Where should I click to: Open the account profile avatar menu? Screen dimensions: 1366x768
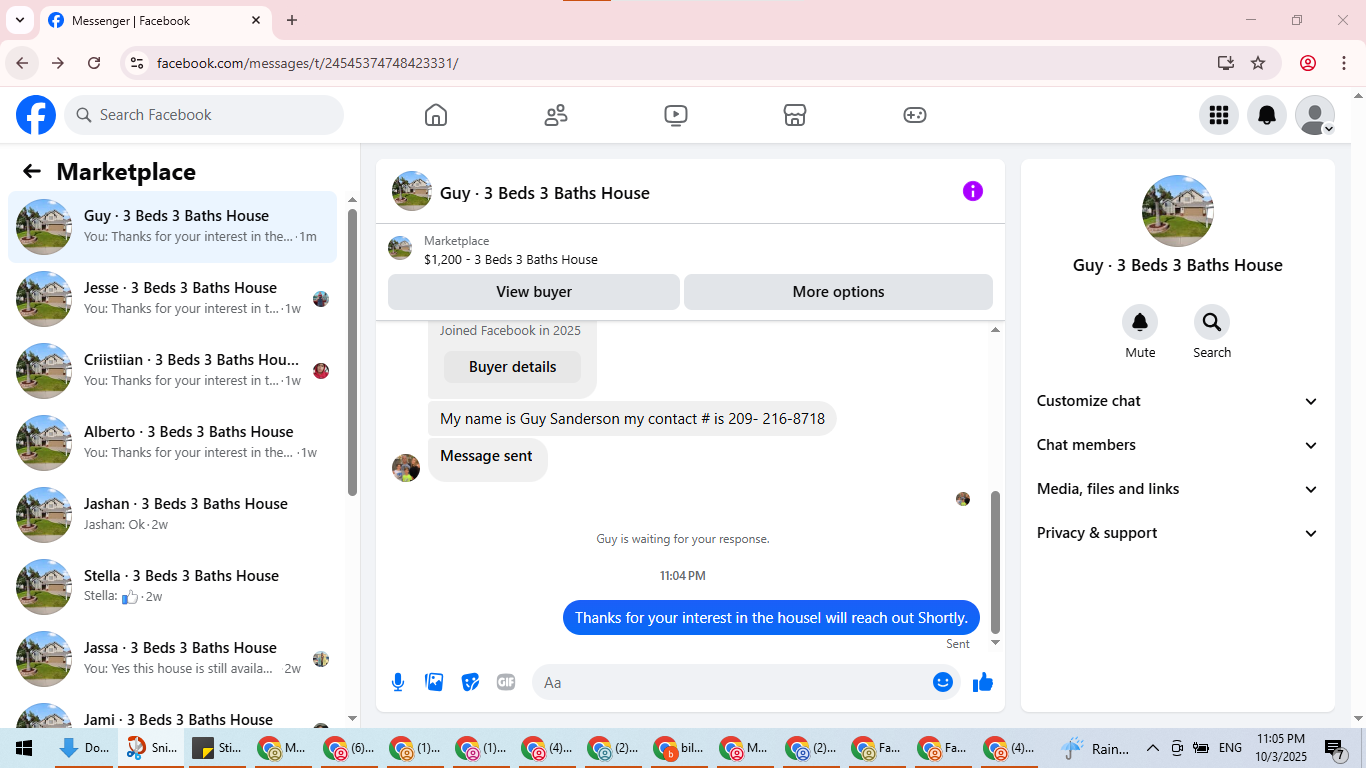tap(1315, 115)
